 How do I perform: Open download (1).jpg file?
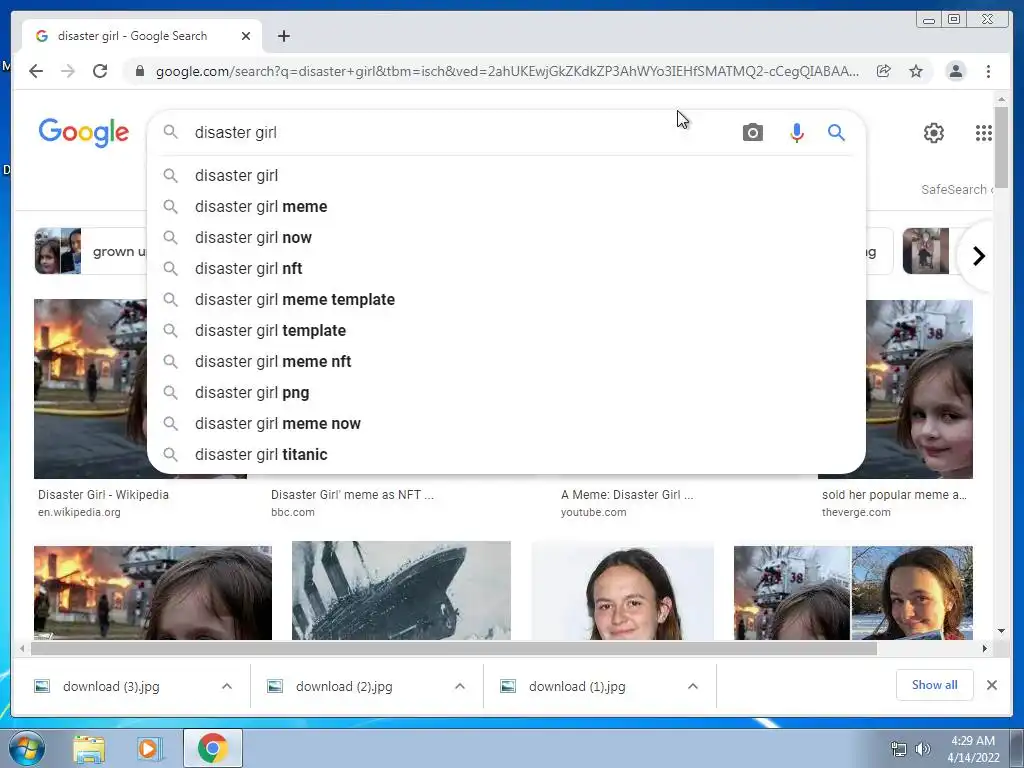pos(577,686)
